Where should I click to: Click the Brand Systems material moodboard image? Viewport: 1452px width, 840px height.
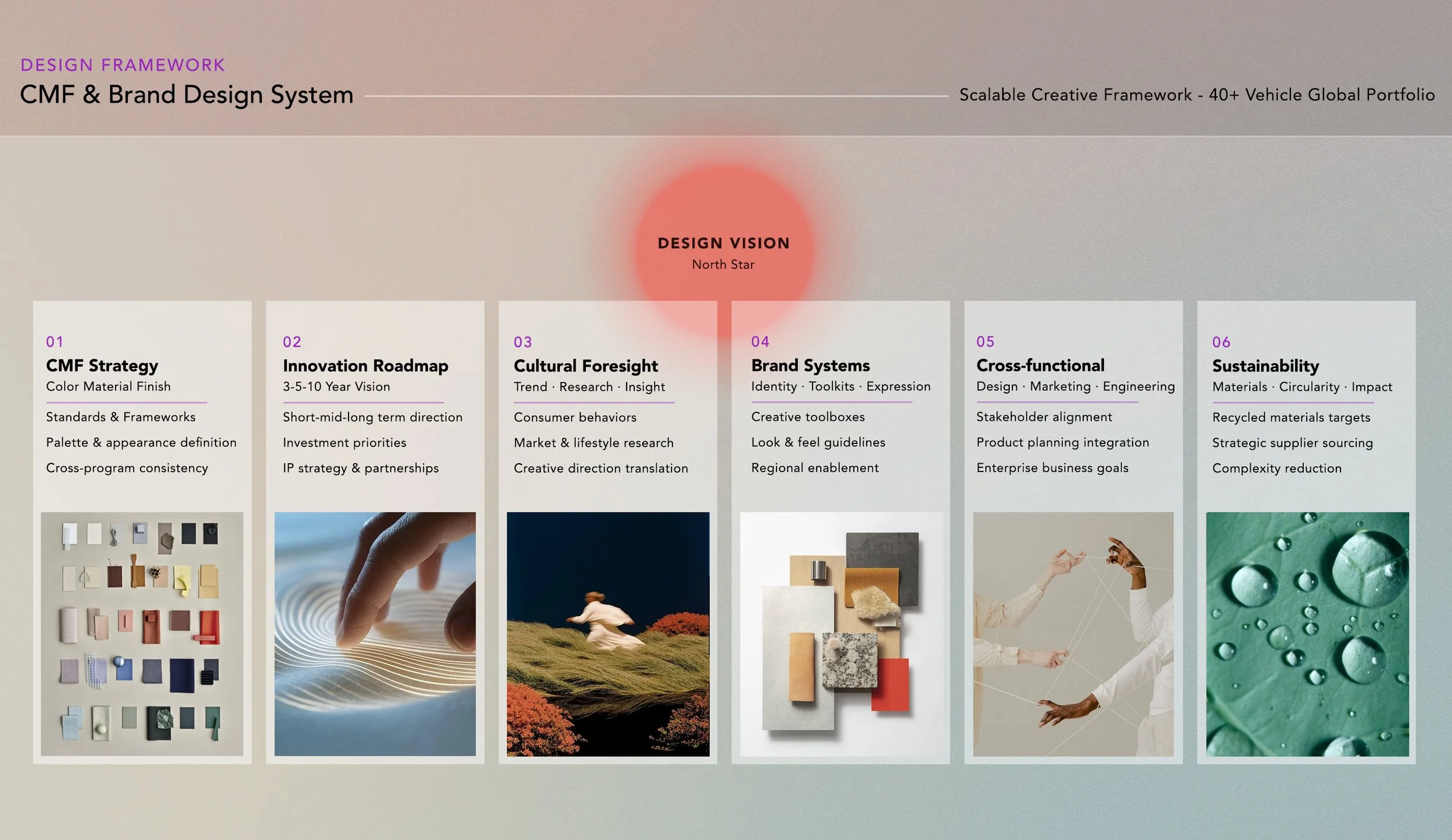point(840,633)
